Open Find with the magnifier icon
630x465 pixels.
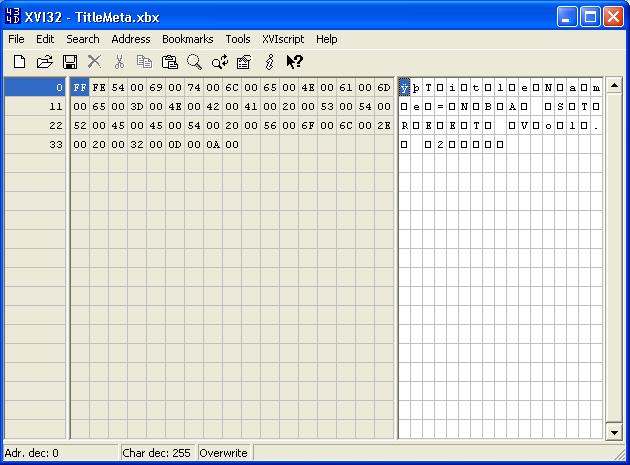point(194,62)
